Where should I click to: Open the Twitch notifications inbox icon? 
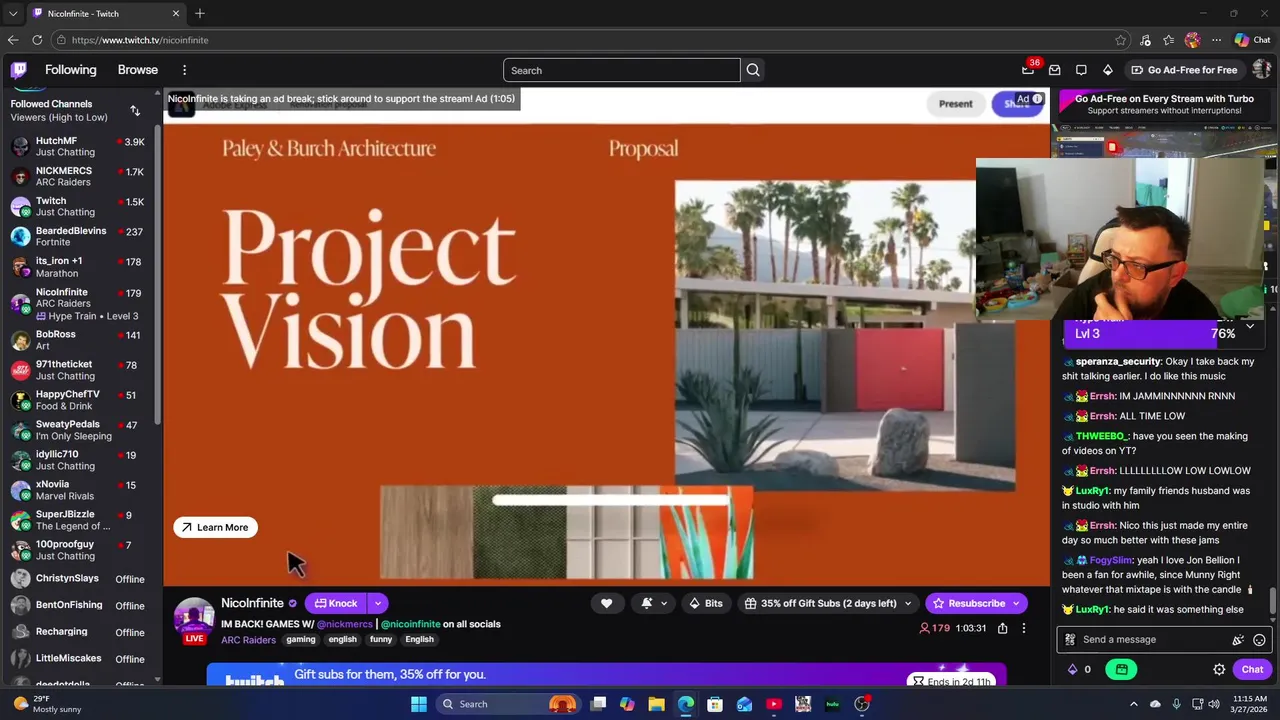[x=1054, y=70]
